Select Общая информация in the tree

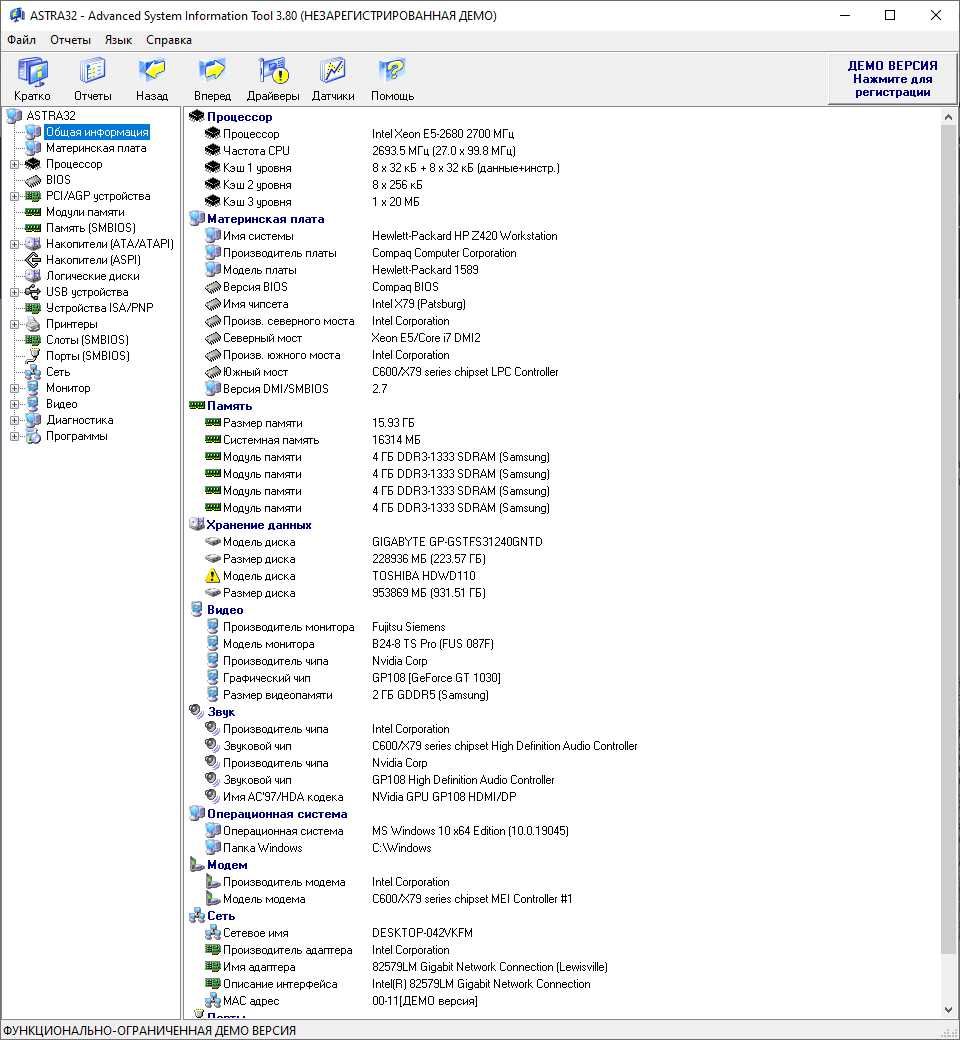coord(97,132)
